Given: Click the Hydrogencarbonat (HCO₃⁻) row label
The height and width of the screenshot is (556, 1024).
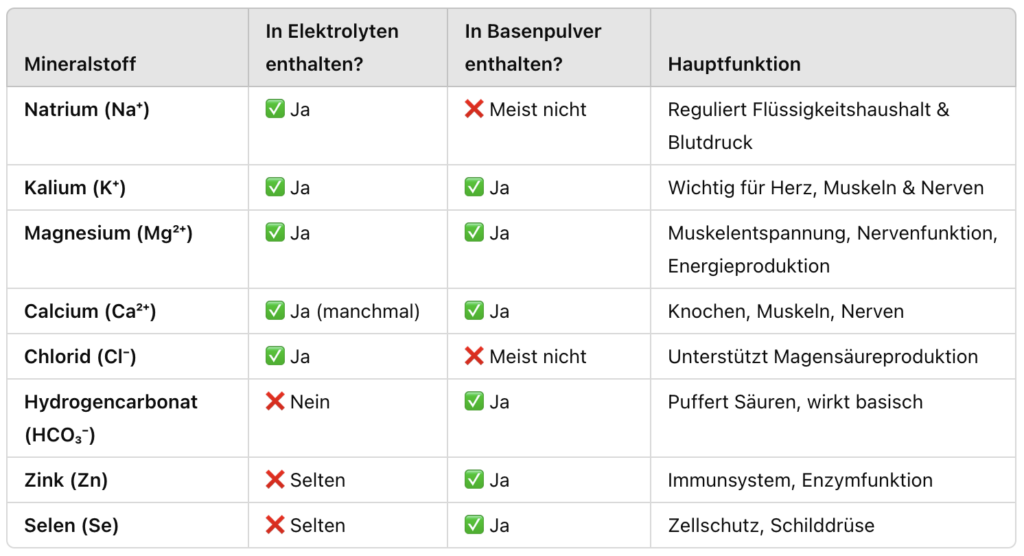Looking at the screenshot, I should (110, 418).
